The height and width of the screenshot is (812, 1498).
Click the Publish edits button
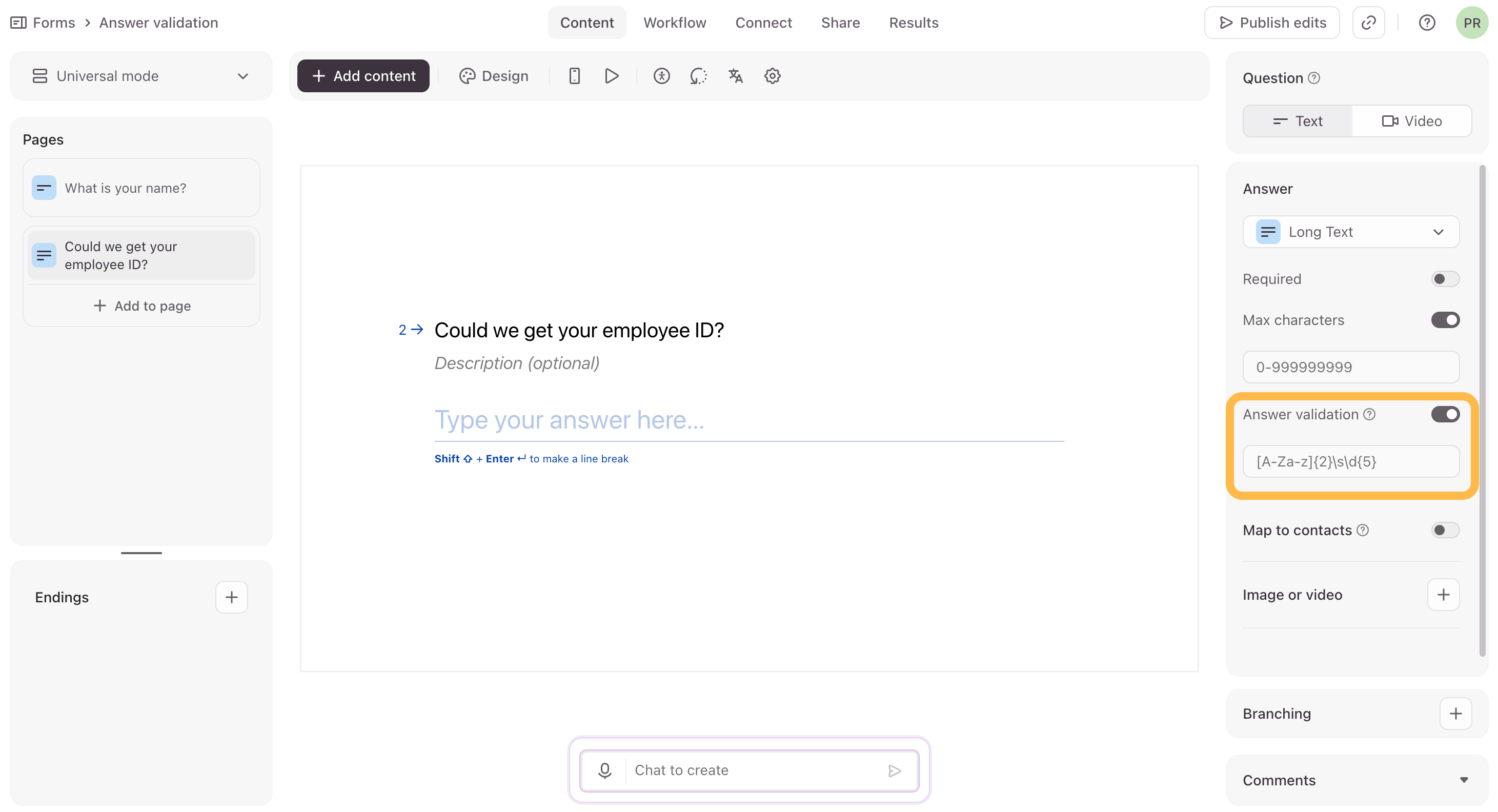(x=1271, y=23)
